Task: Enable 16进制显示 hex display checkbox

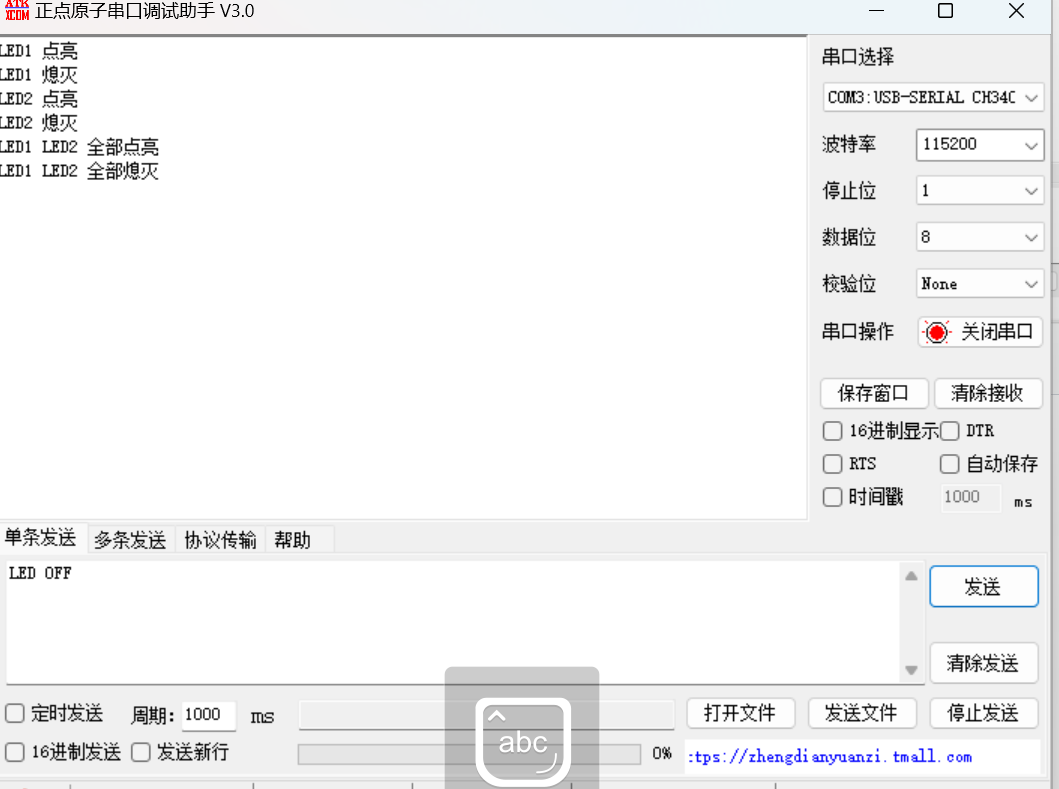Action: tap(833, 431)
